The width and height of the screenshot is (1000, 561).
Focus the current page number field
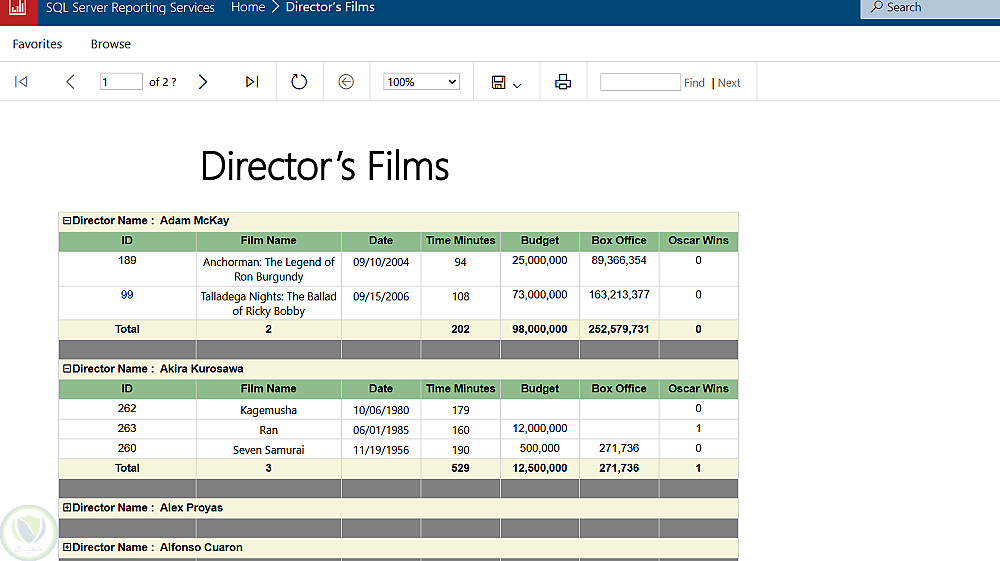coord(121,82)
